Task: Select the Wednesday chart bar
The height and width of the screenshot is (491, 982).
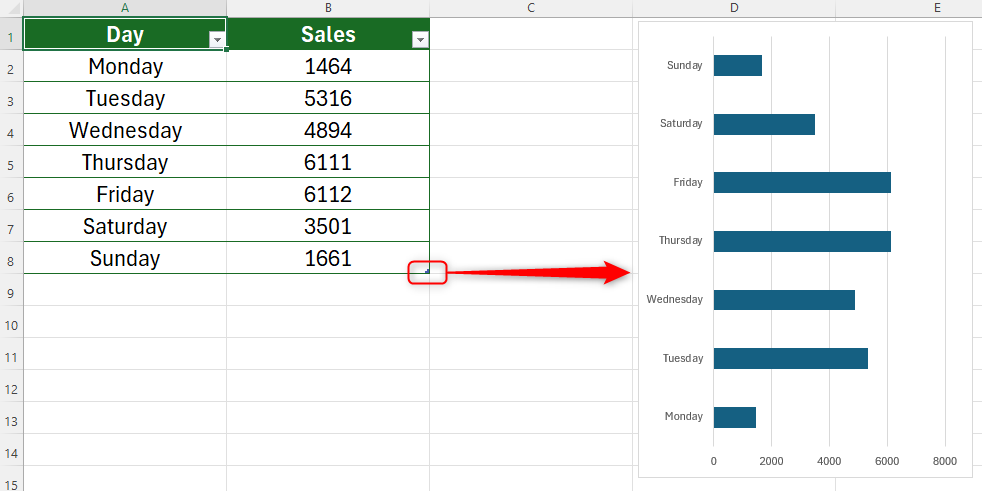Action: pyautogui.click(x=783, y=300)
